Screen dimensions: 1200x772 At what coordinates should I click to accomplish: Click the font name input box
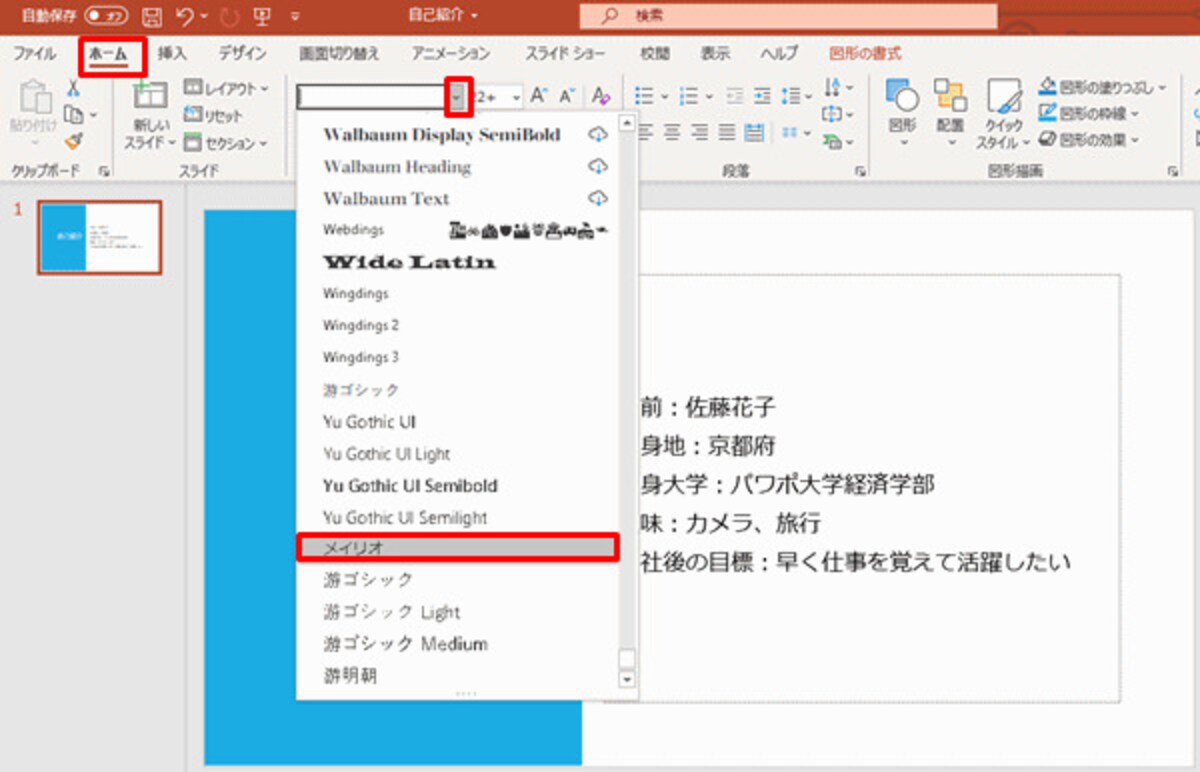coord(371,97)
